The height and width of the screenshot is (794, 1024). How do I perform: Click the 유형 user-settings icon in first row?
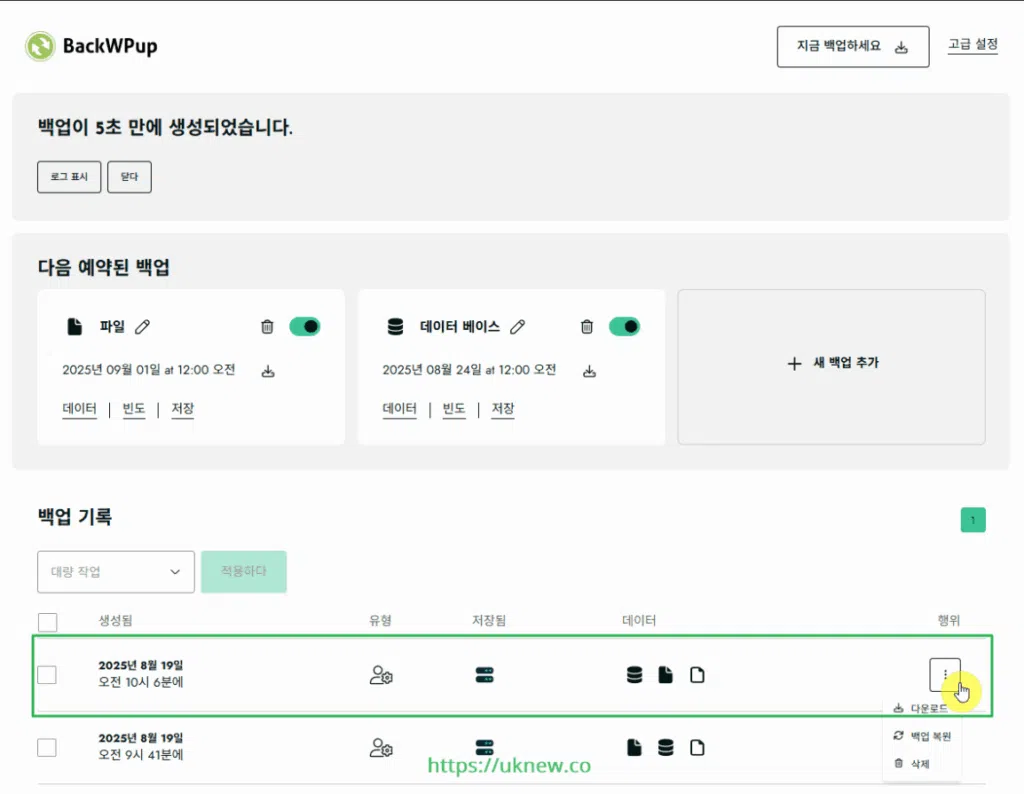tap(380, 675)
